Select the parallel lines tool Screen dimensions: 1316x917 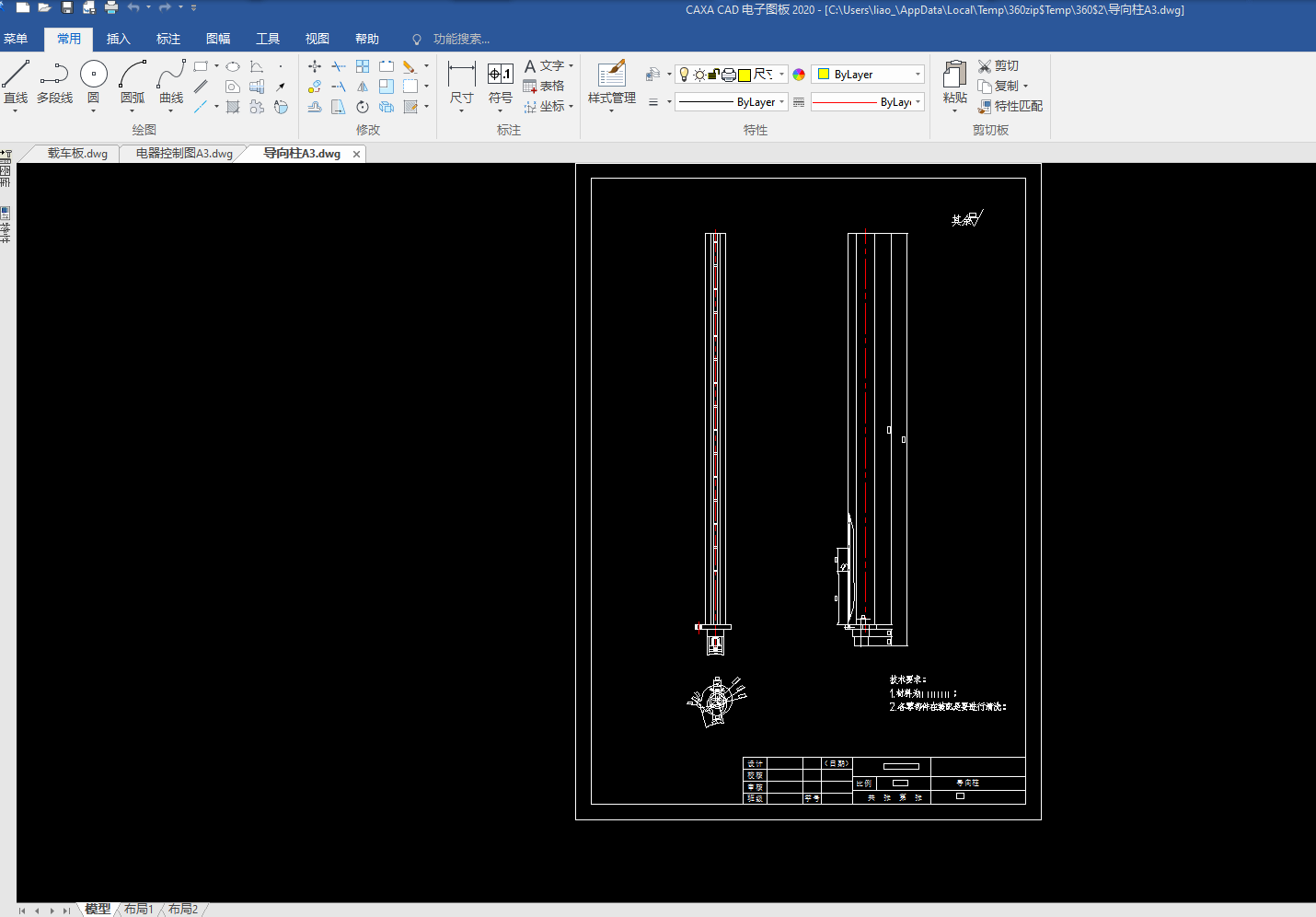[x=201, y=87]
